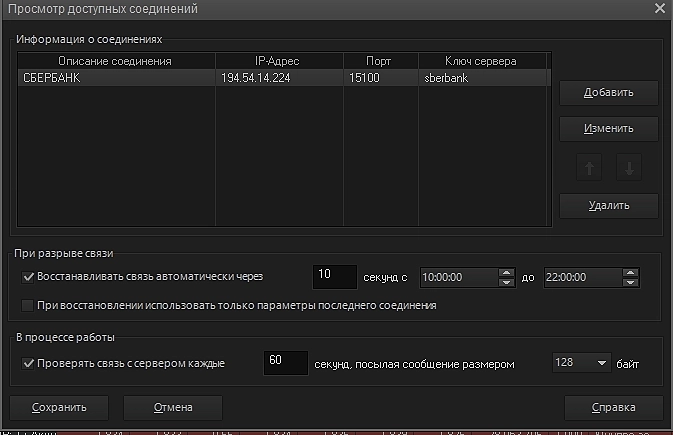
Task: Click the Отмена button
Action: (x=172, y=407)
